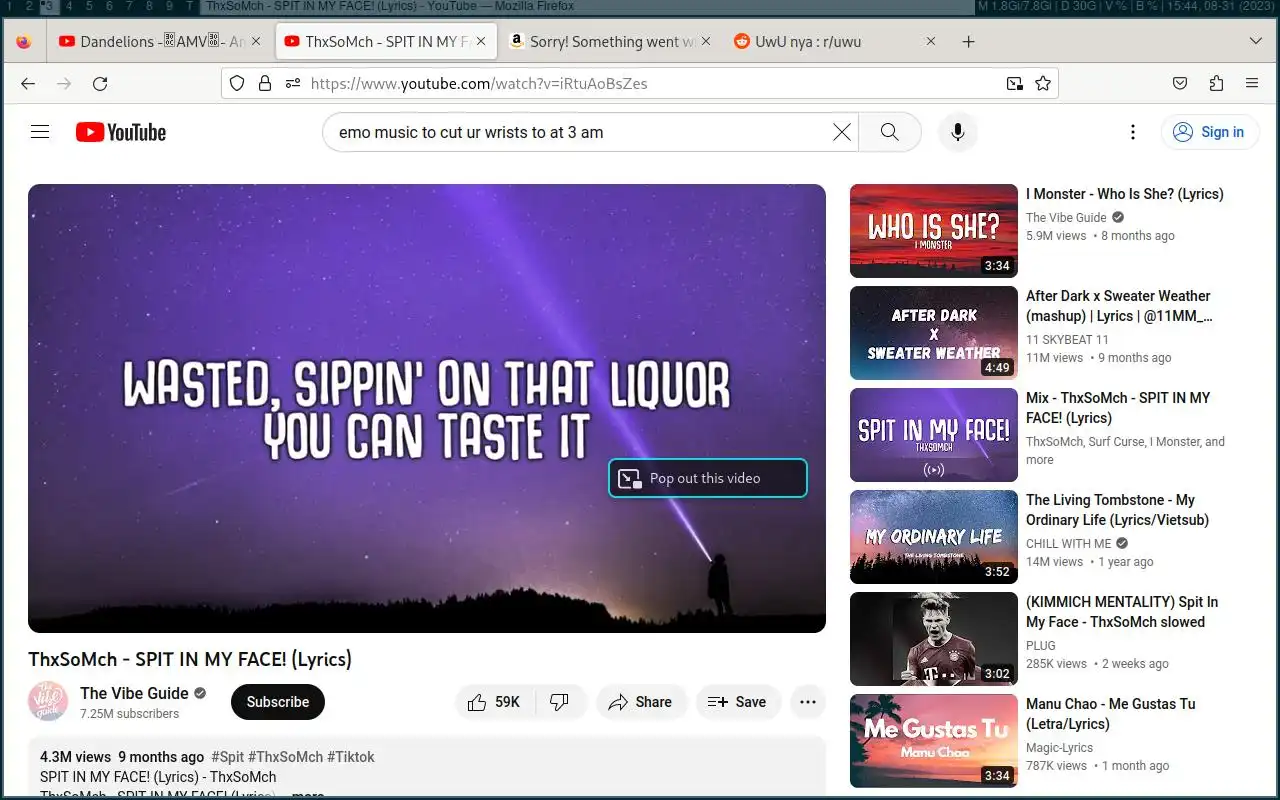Reload the current page
The height and width of the screenshot is (800, 1280).
point(100,84)
